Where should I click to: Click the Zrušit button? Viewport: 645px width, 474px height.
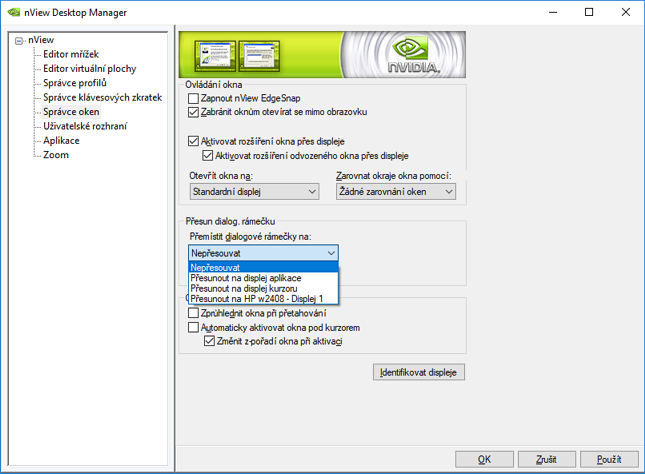546,459
